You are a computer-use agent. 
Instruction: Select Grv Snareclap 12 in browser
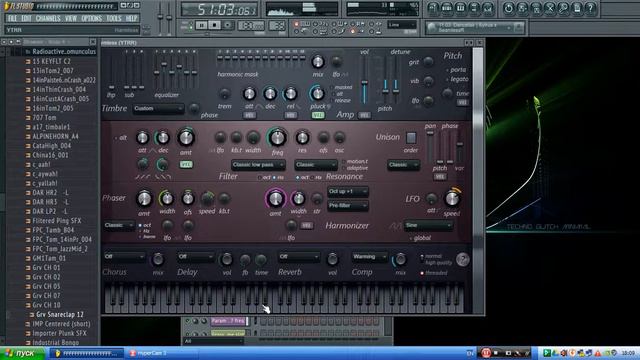60,315
